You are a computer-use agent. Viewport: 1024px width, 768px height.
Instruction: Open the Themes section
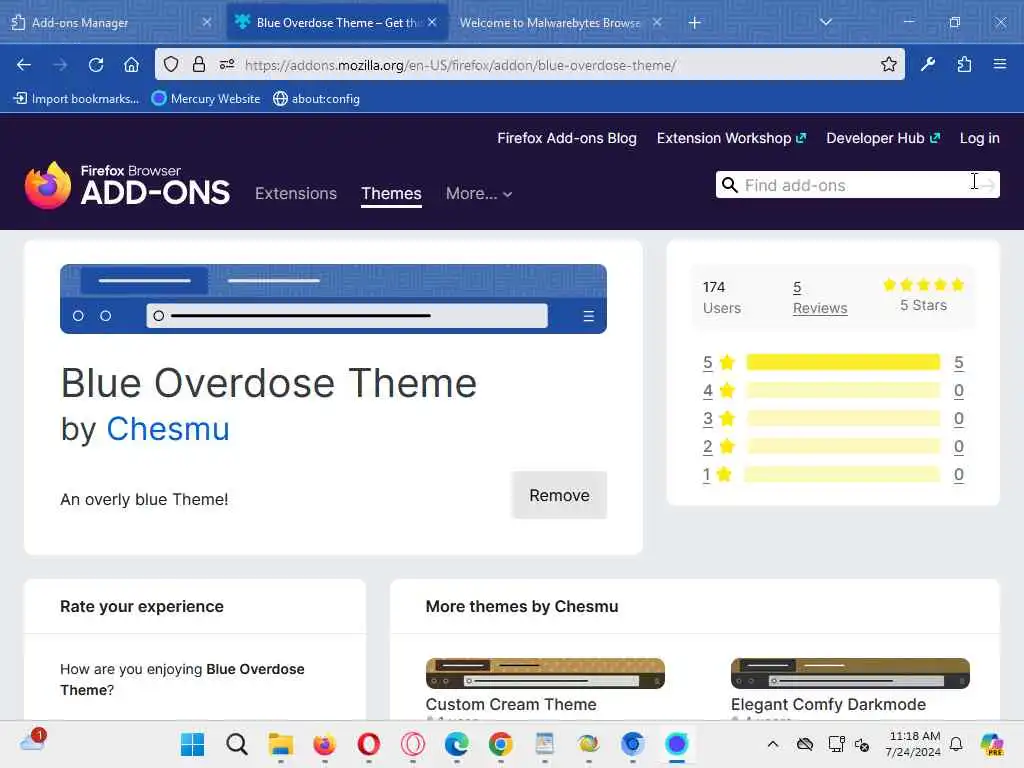391,194
